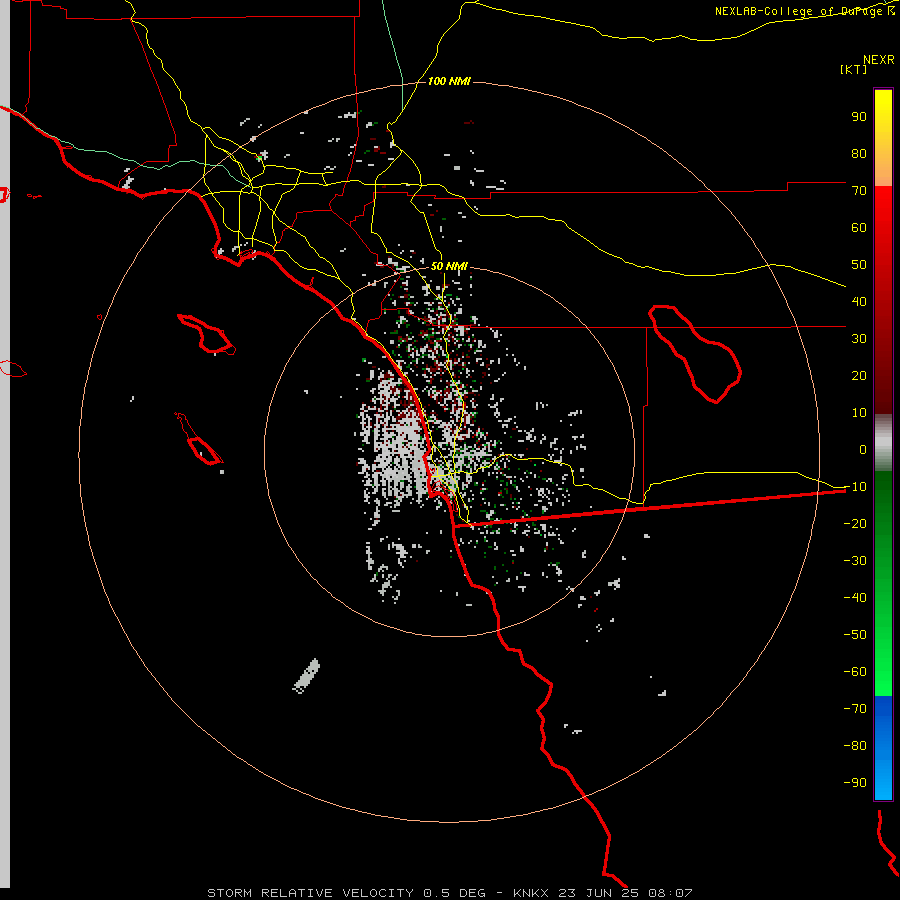Click the "NEXLAB-College of DuPage" credit text
The width and height of the screenshot is (900, 900).
tap(798, 11)
